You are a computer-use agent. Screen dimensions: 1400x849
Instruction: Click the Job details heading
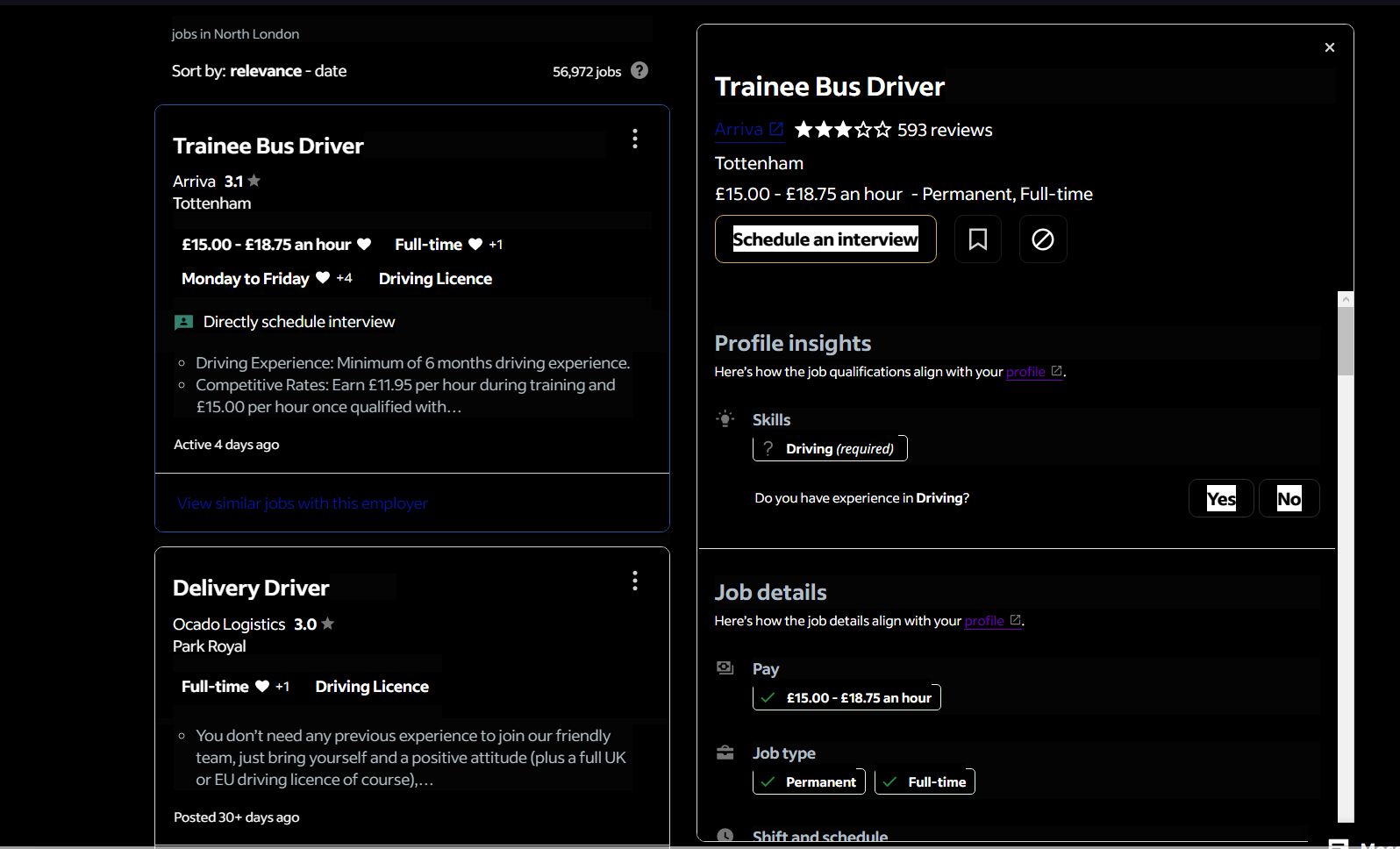[x=770, y=592]
